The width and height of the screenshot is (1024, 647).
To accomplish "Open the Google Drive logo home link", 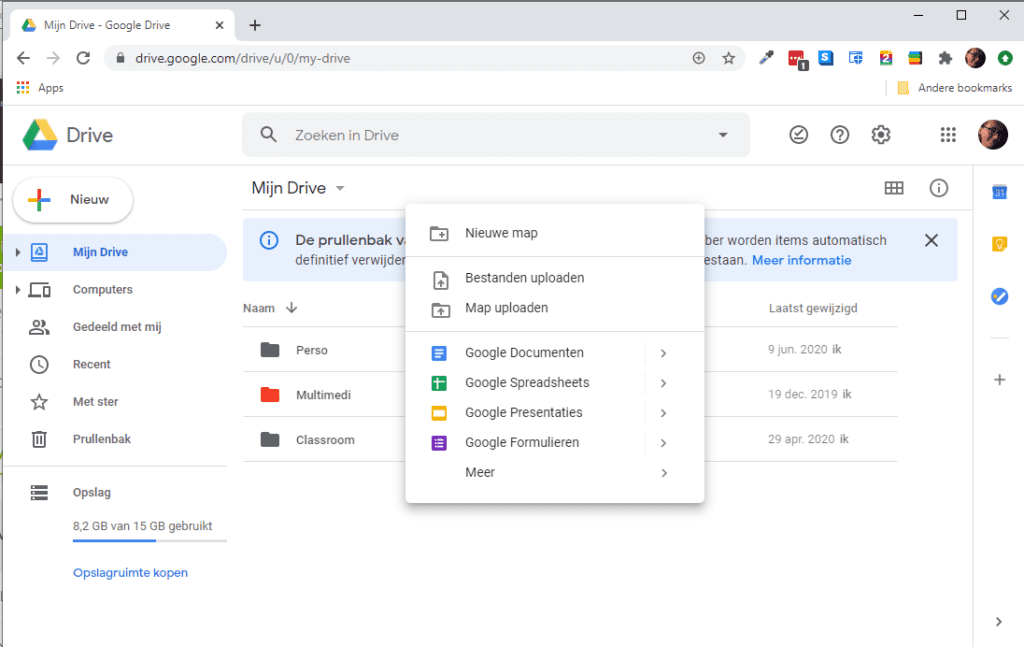I will point(68,135).
